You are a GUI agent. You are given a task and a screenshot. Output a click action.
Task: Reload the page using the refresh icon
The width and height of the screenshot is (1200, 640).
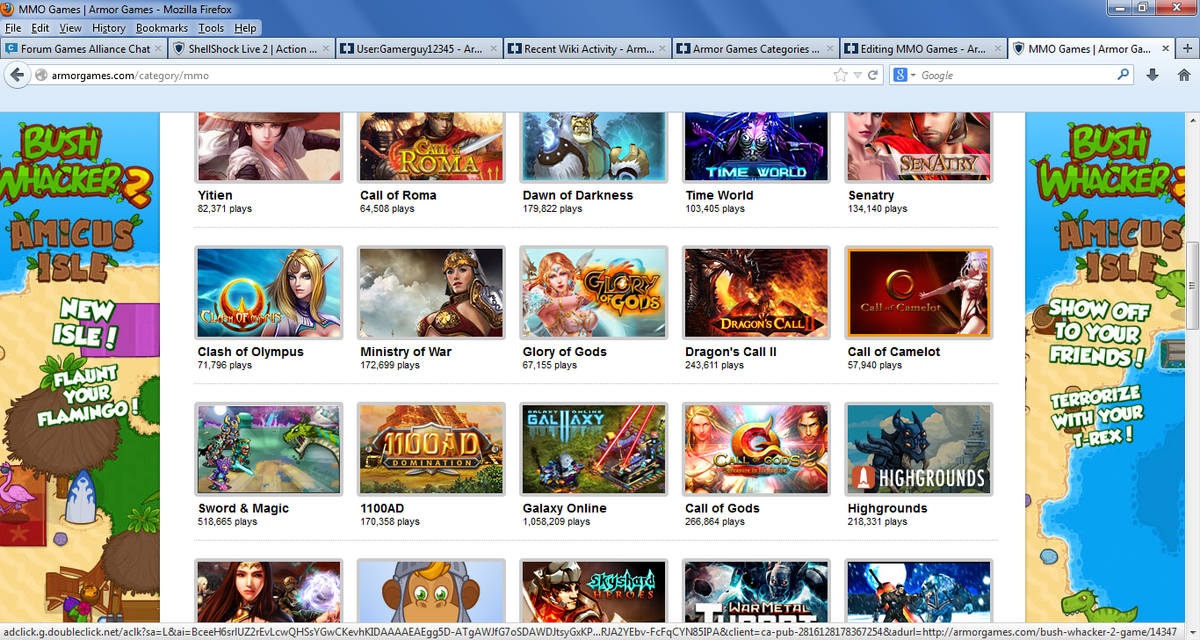[873, 75]
